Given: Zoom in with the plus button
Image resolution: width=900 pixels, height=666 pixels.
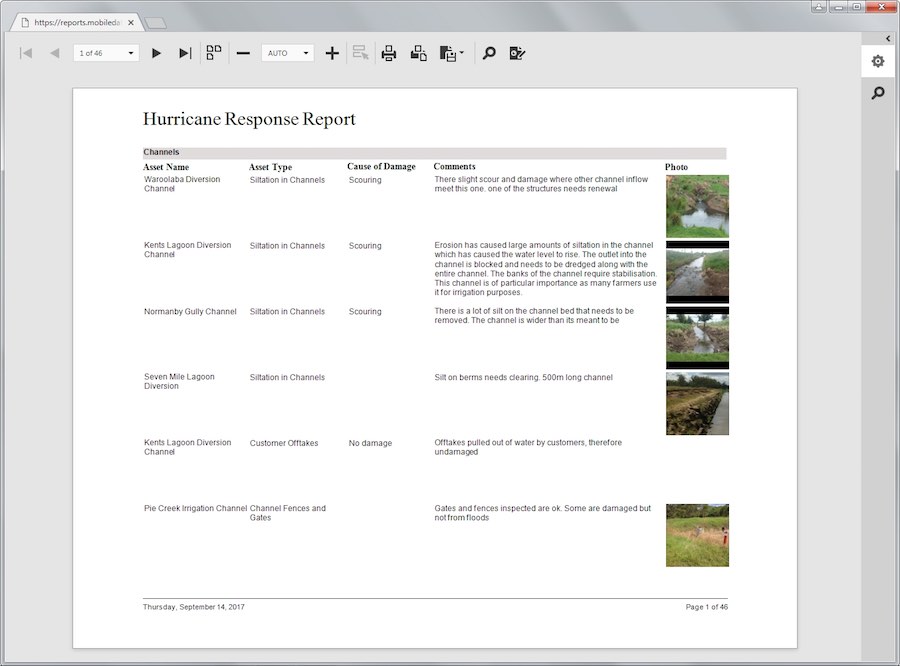Looking at the screenshot, I should coord(332,53).
